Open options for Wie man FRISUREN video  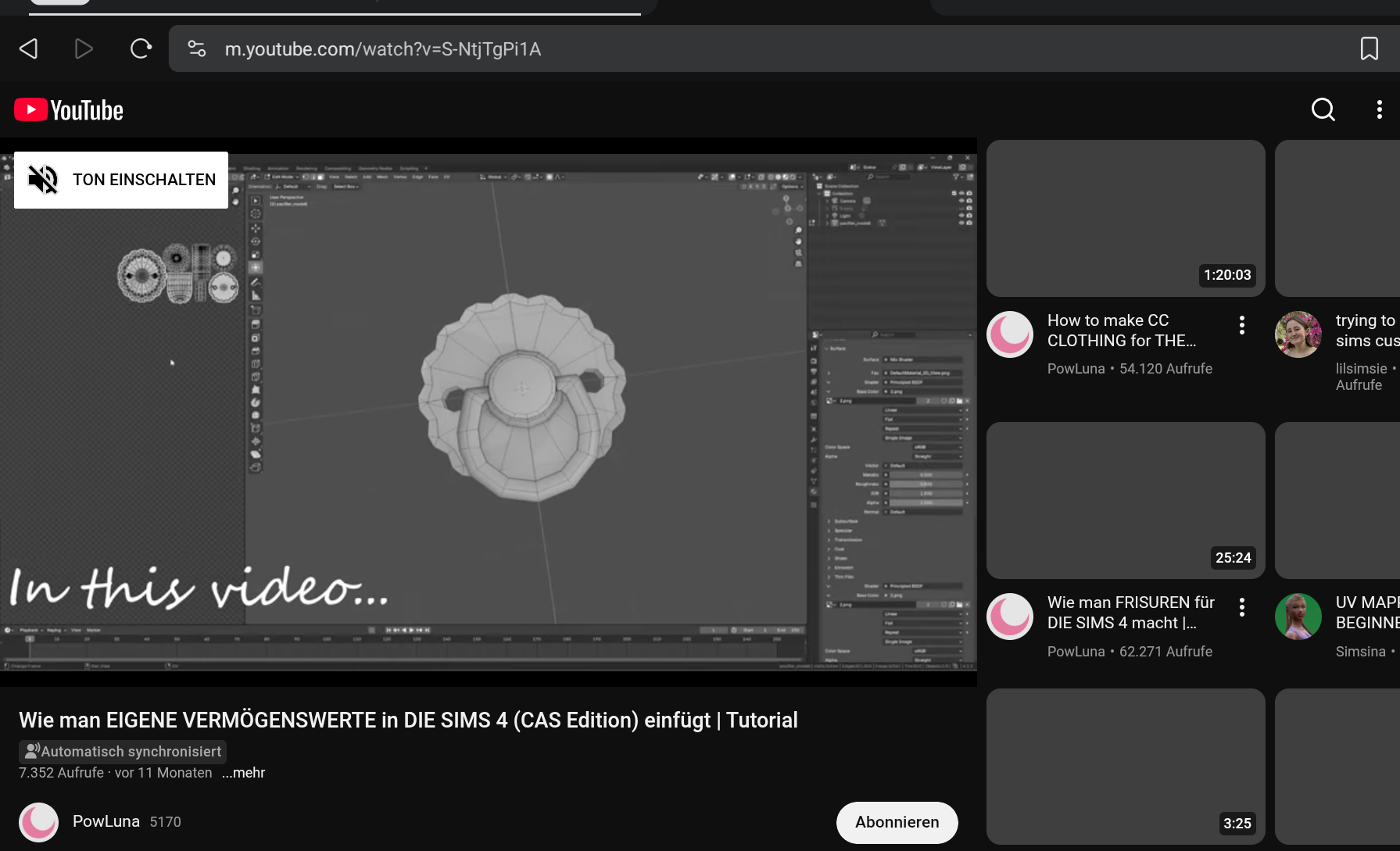1241,607
